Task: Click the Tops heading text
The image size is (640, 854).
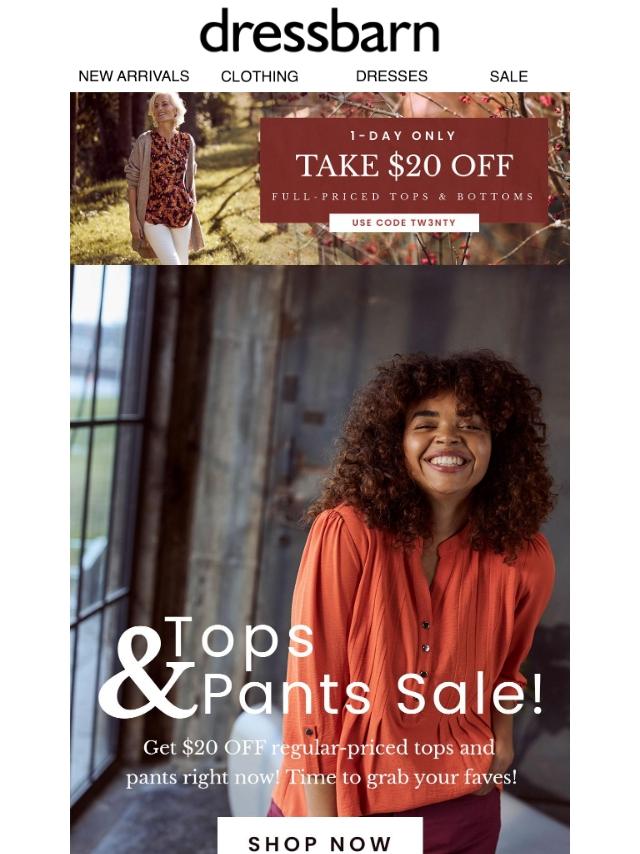Action: click(x=240, y=638)
